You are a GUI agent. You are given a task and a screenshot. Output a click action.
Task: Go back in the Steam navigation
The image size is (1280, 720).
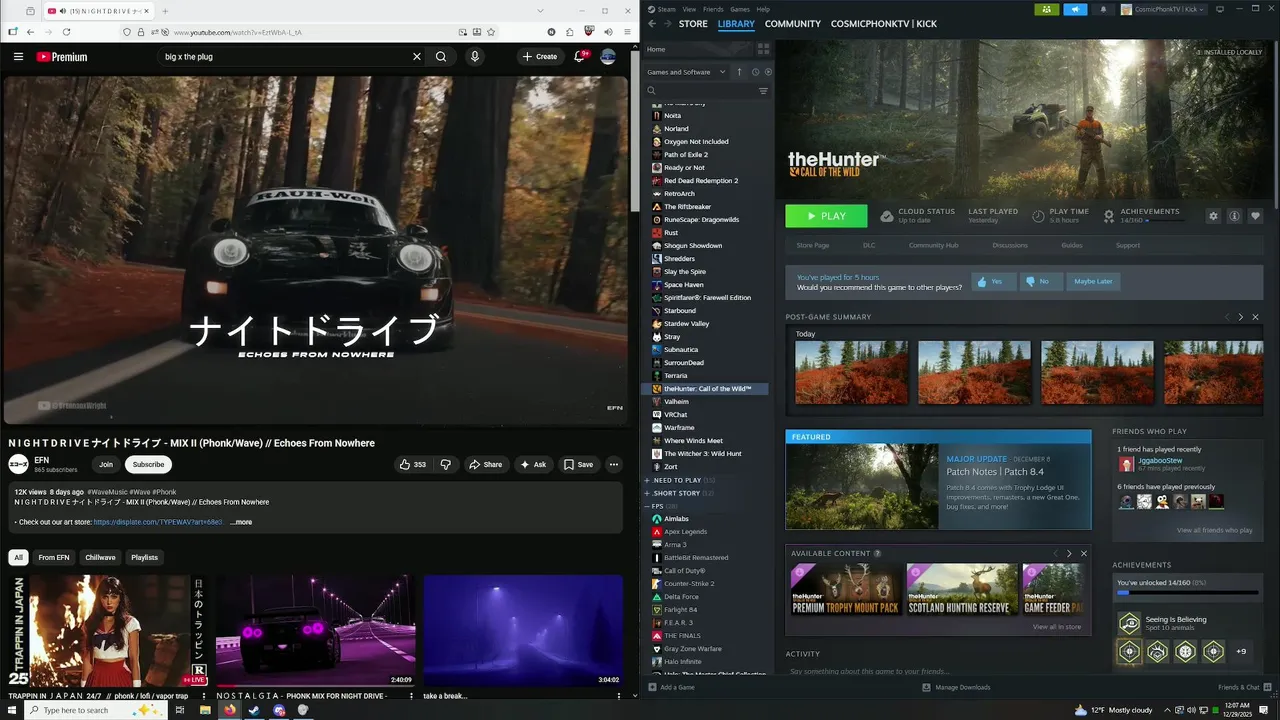click(x=652, y=24)
